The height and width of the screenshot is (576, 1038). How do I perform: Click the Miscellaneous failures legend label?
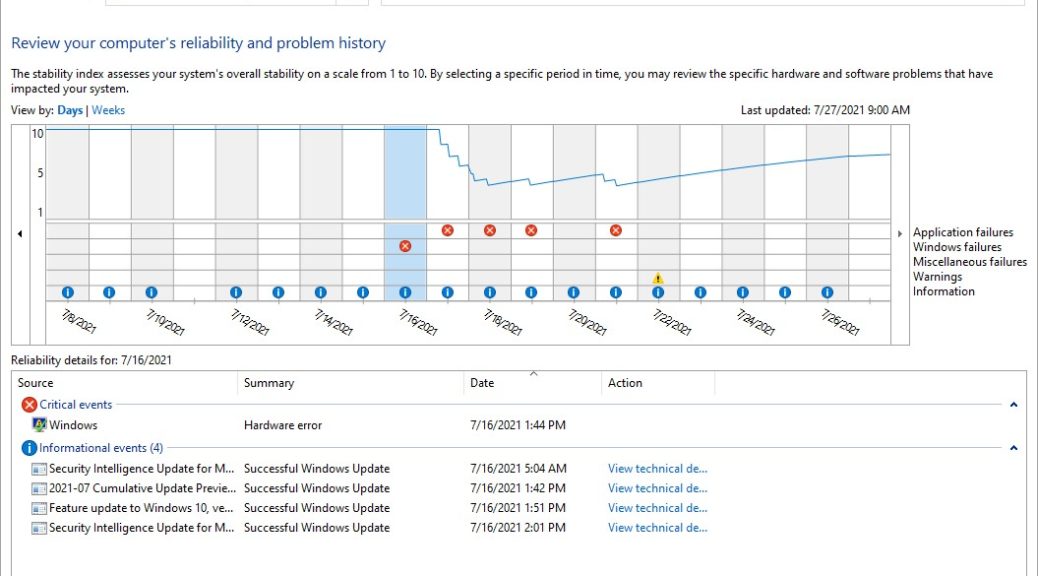coord(970,262)
